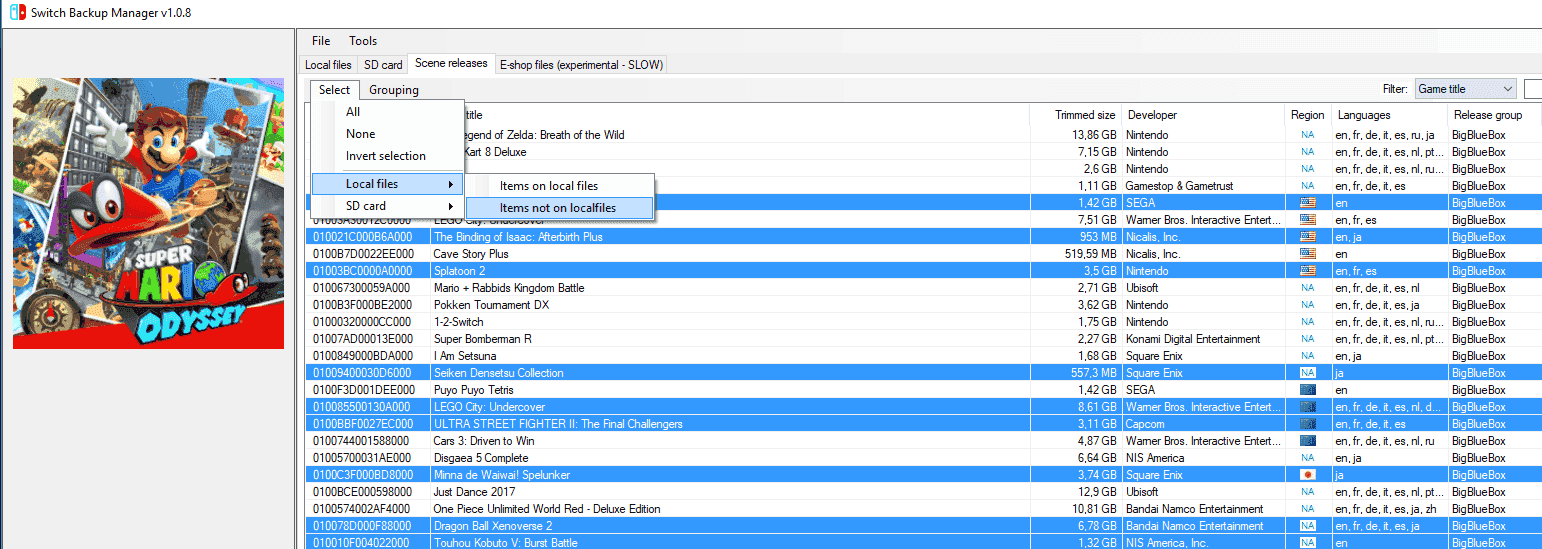Click US flag in LEGO City 7,51 GB row
The image size is (1542, 549).
point(1307,220)
